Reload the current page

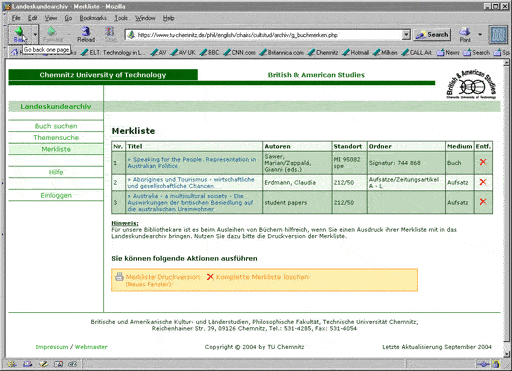click(x=86, y=35)
